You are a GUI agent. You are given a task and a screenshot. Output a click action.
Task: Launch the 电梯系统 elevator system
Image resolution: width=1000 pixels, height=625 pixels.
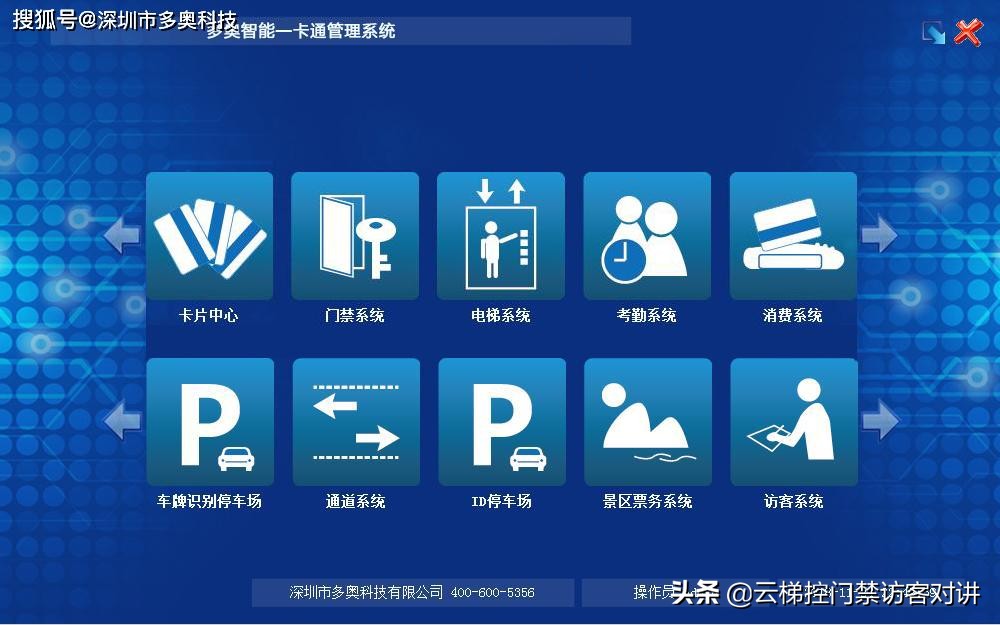pos(500,236)
